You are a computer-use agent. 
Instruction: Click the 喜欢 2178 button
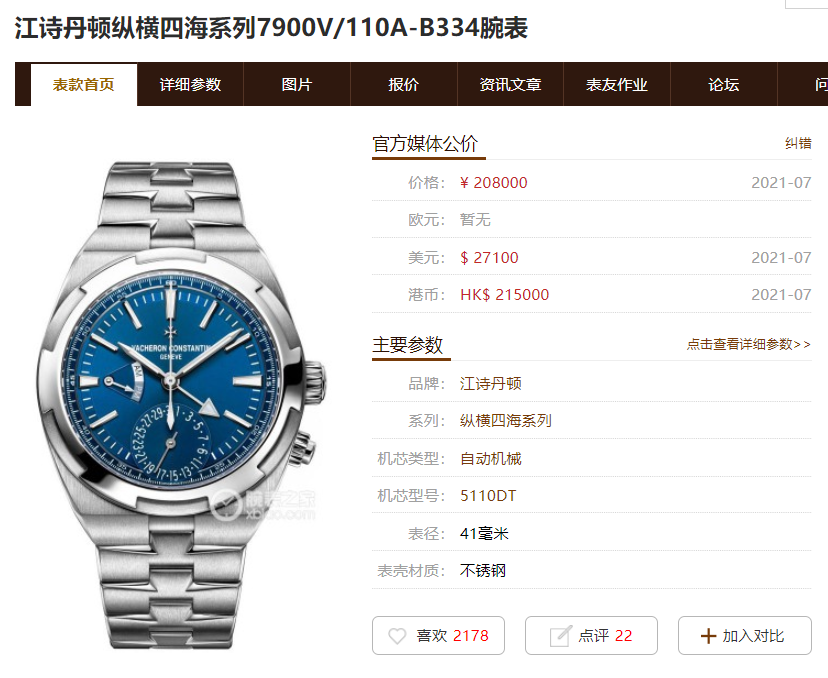tap(438, 636)
